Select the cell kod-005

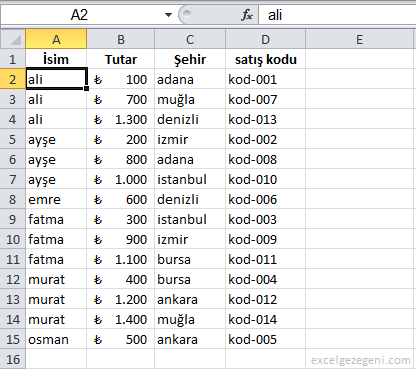(x=265, y=339)
